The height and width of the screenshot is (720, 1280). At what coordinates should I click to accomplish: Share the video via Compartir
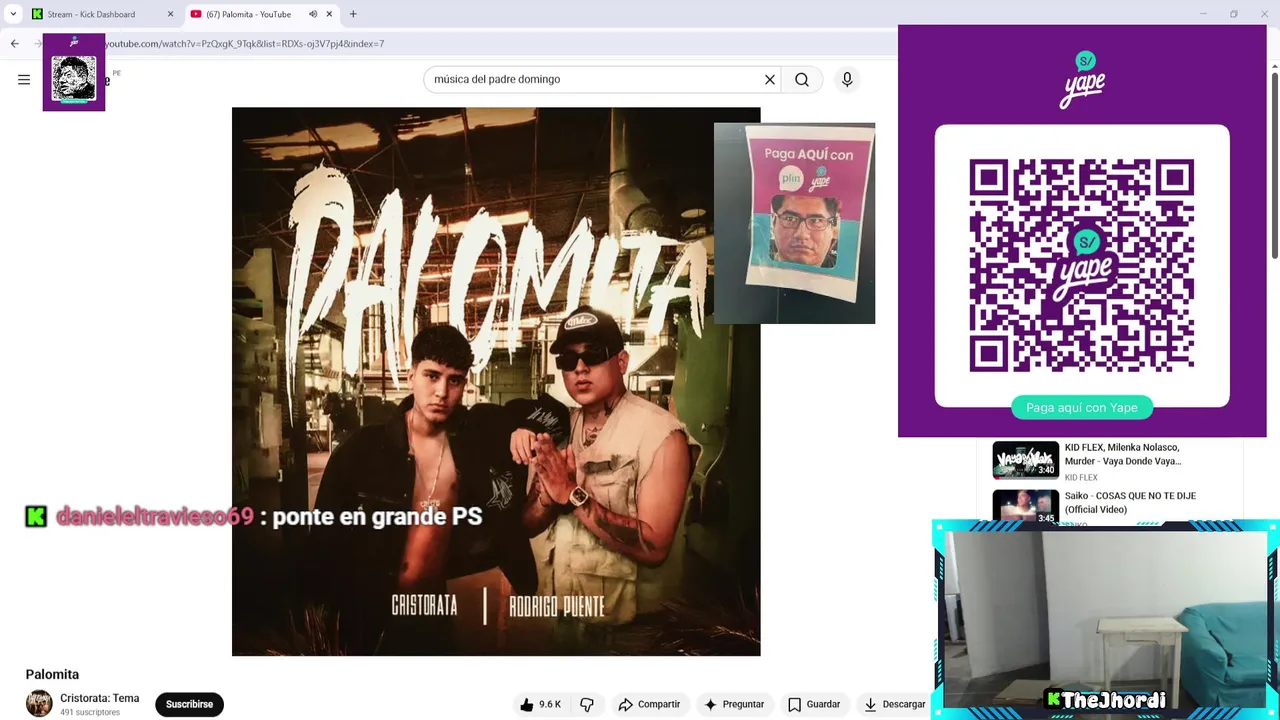[x=649, y=704]
